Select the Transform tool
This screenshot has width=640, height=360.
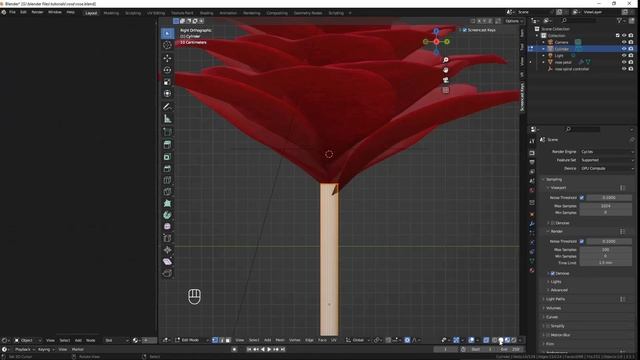click(167, 93)
